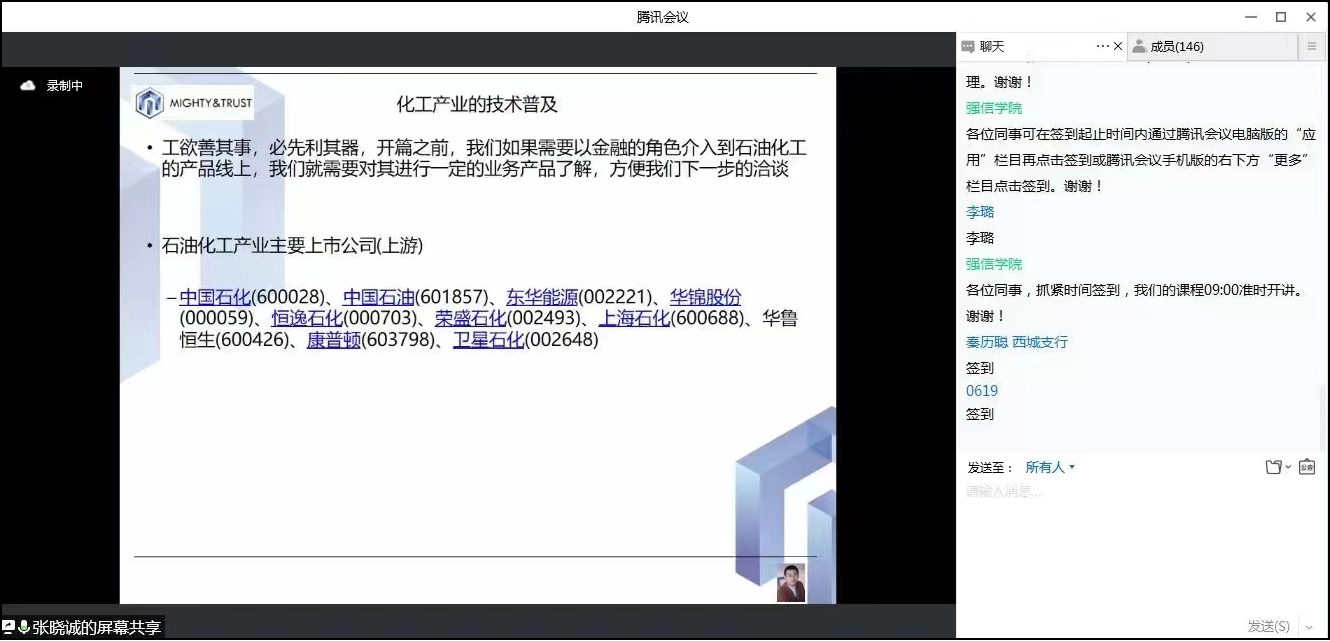Click the 录制中 recording status text
Viewport: 1330px width, 641px height.
(x=65, y=86)
